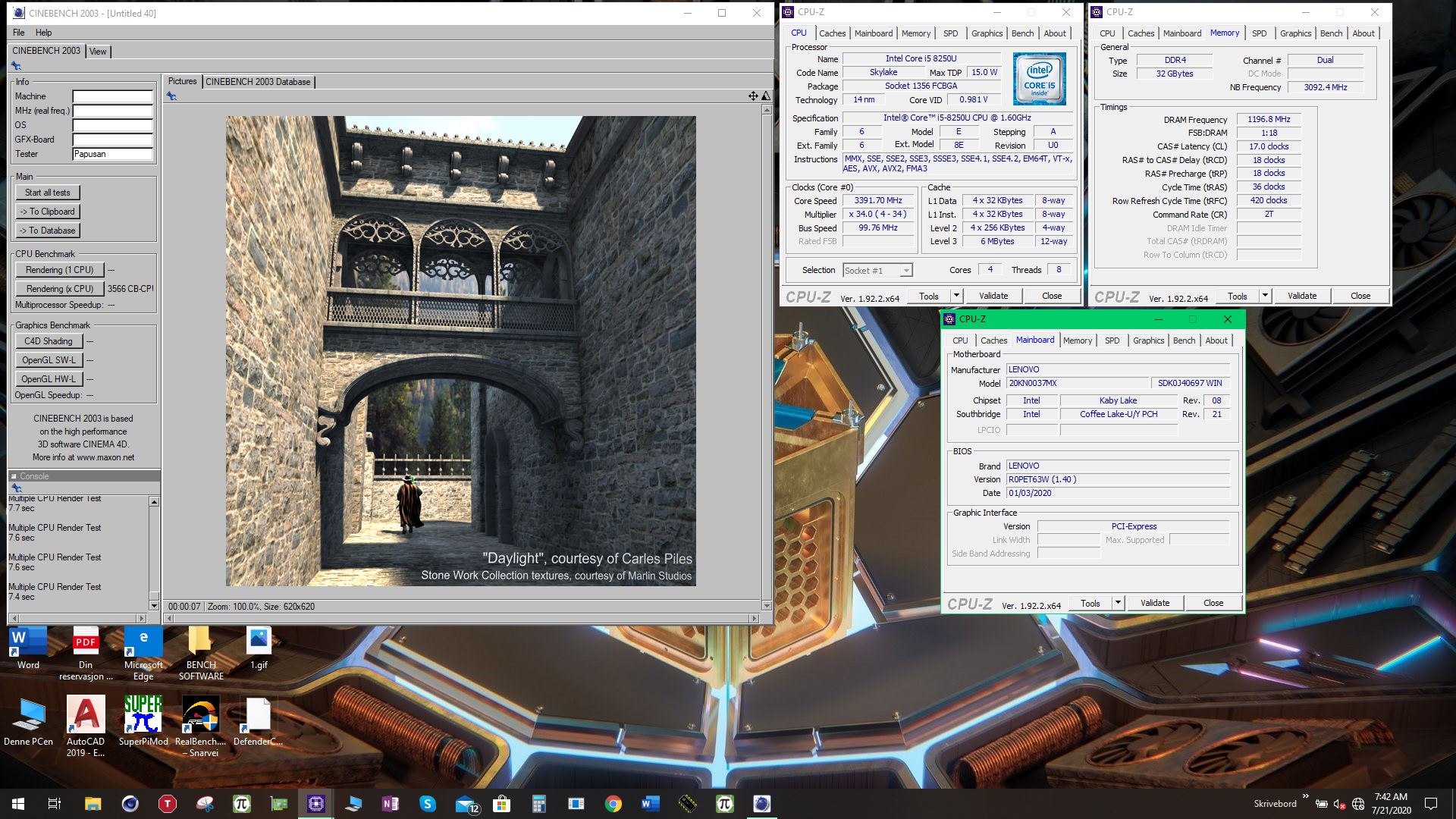The width and height of the screenshot is (1456, 819).
Task: Open the Din reservasjon PDF desktop icon
Action: pyautogui.click(x=86, y=654)
